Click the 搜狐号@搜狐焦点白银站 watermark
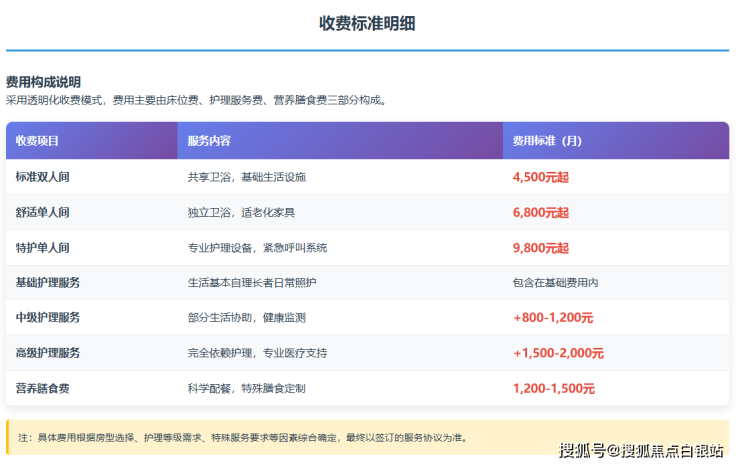Viewport: 740px width, 467px height. (x=641, y=451)
